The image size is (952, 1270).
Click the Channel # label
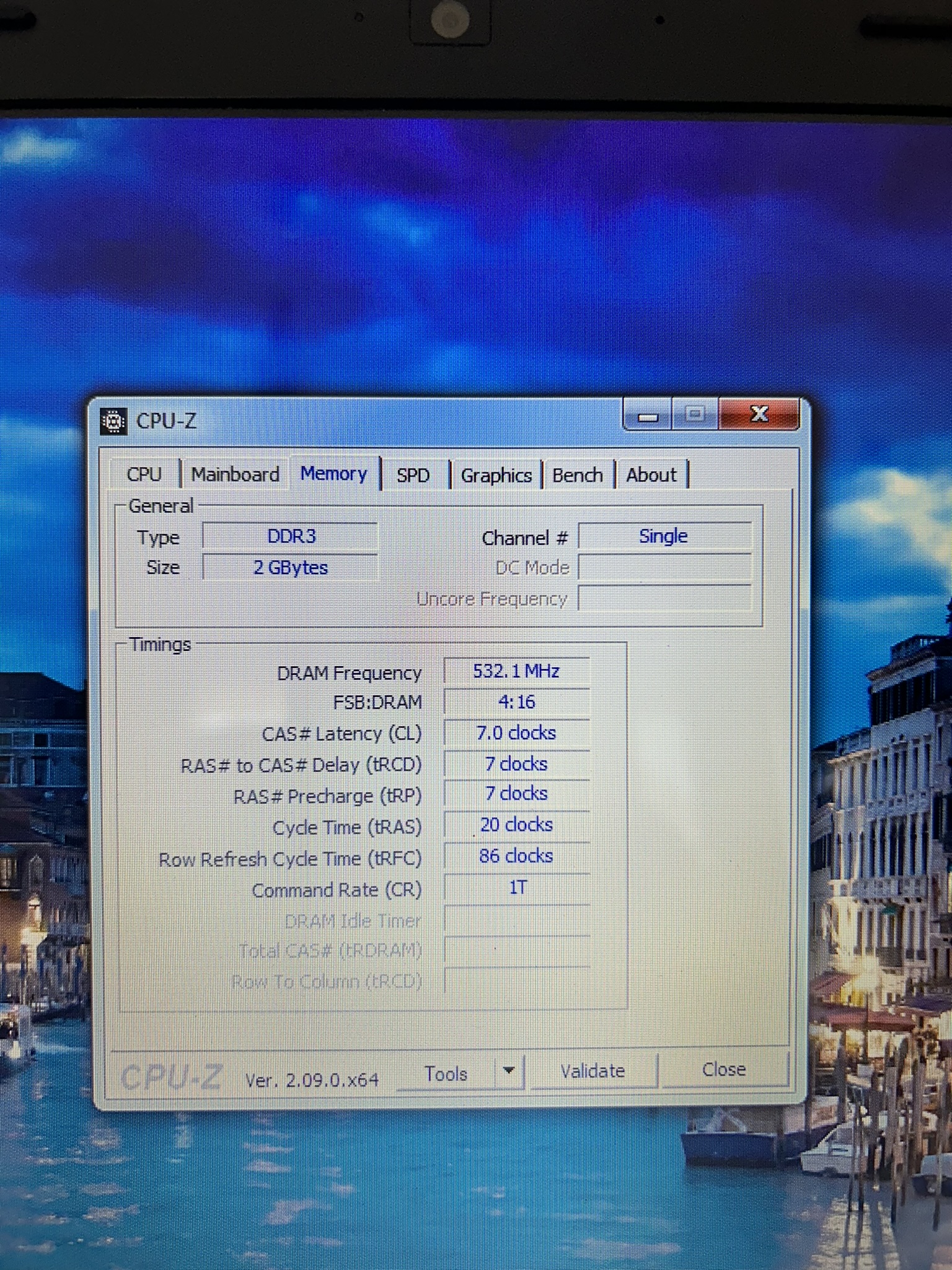[524, 538]
